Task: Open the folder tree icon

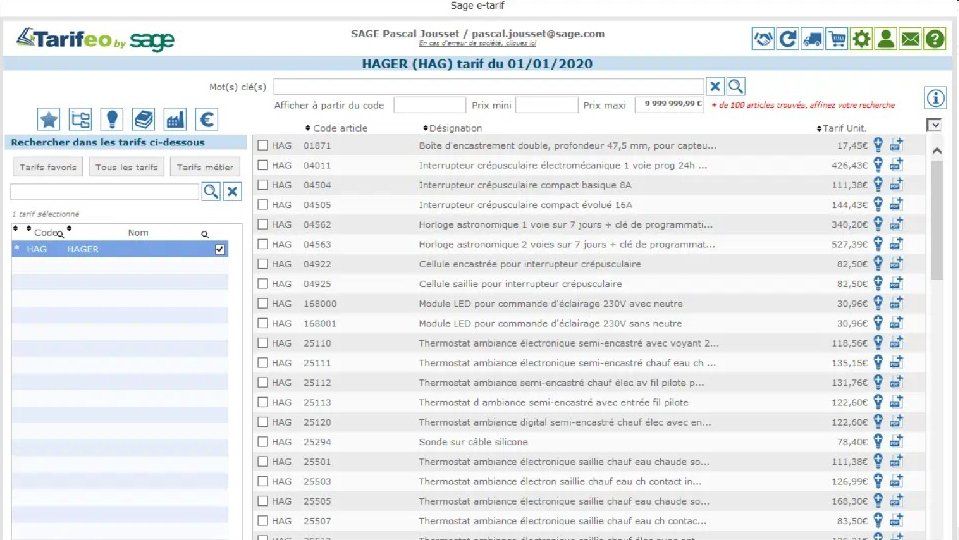Action: (80, 119)
